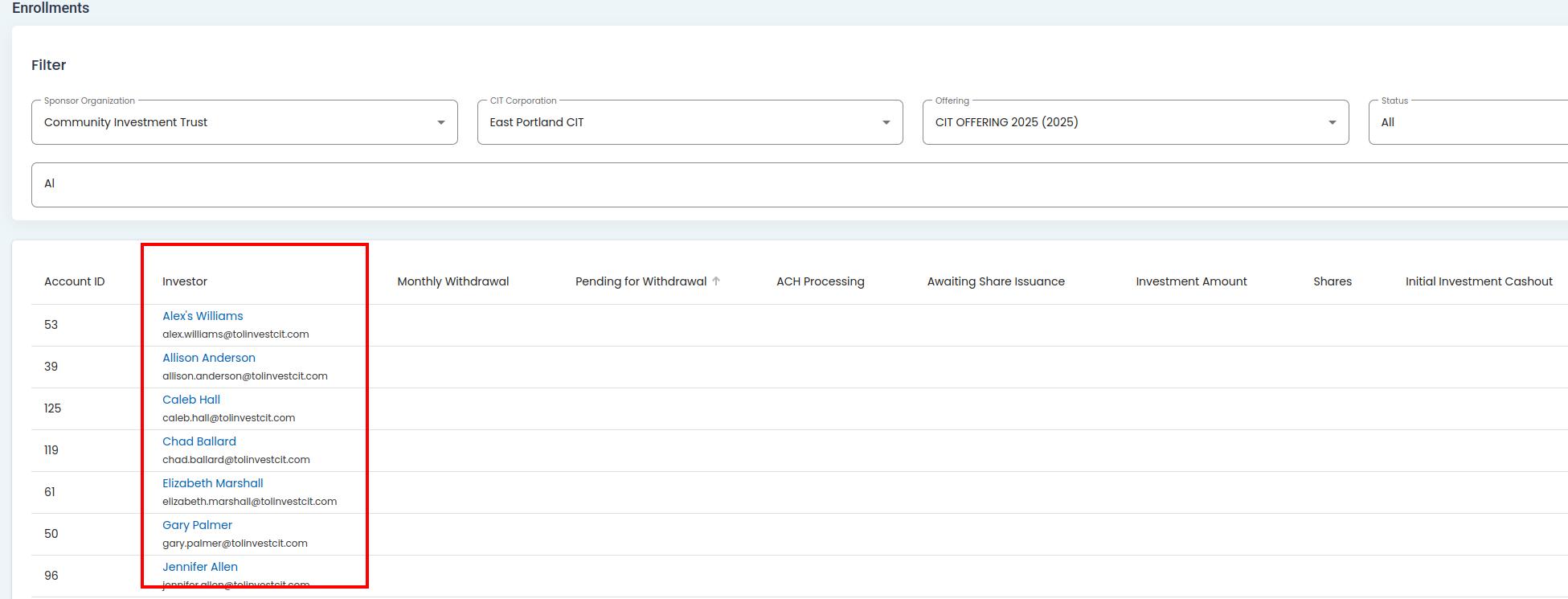Sort by Monthly Withdrawal column
This screenshot has width=1568, height=599.
click(x=452, y=281)
